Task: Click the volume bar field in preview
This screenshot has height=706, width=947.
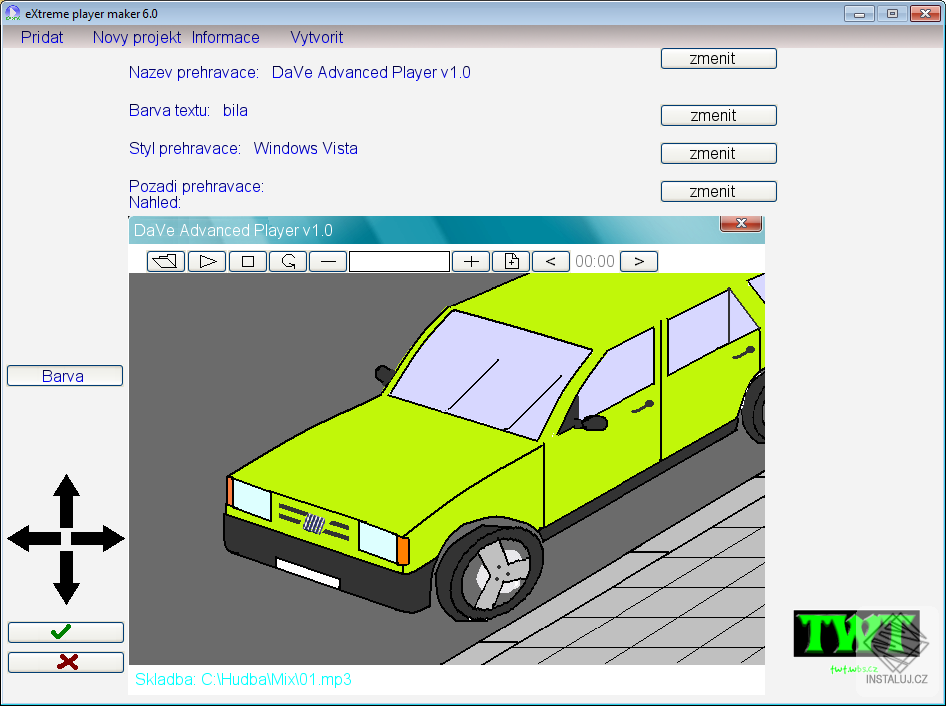Action: [399, 262]
